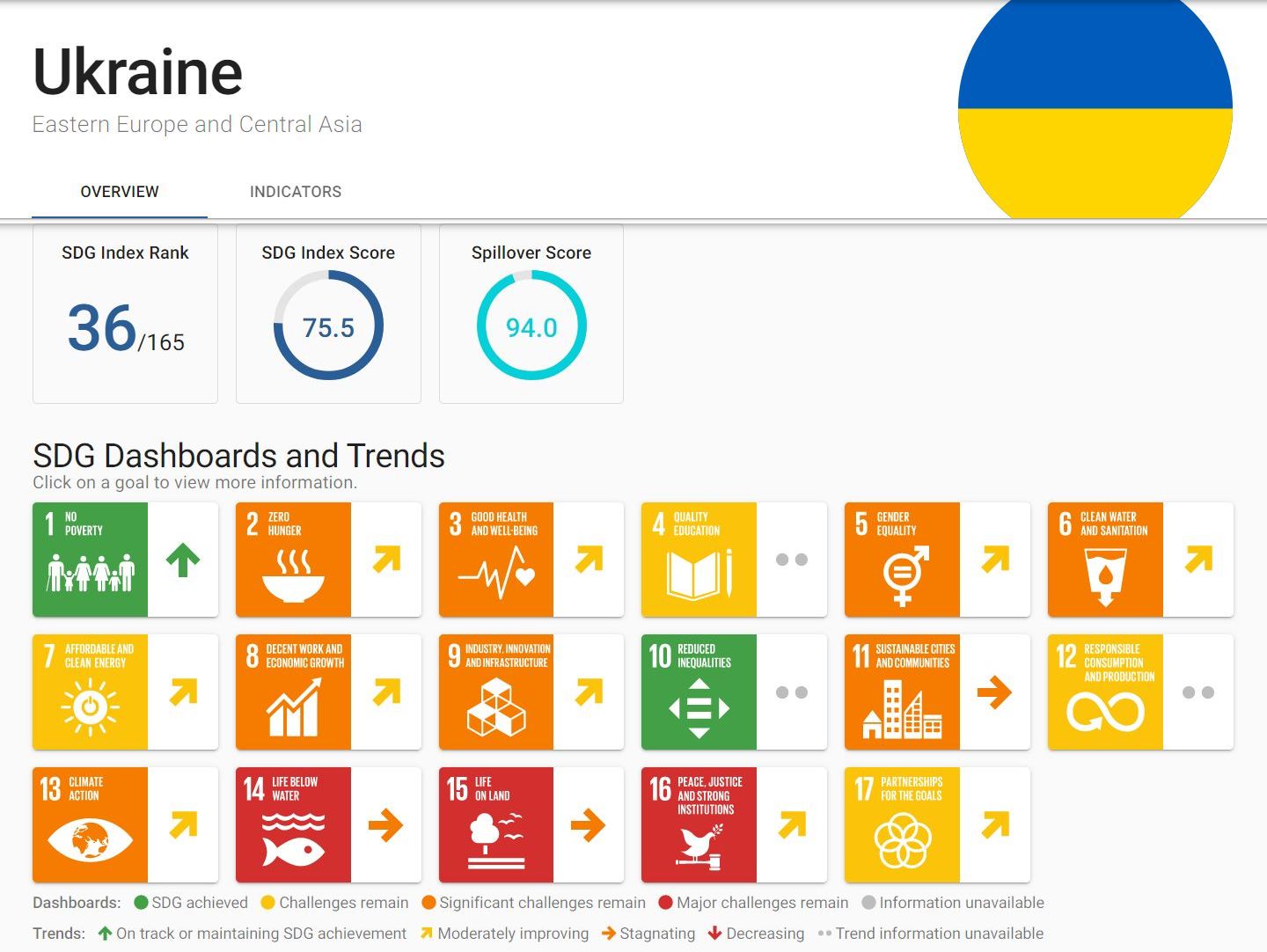
Task: Select the Overview tab
Action: point(120,192)
